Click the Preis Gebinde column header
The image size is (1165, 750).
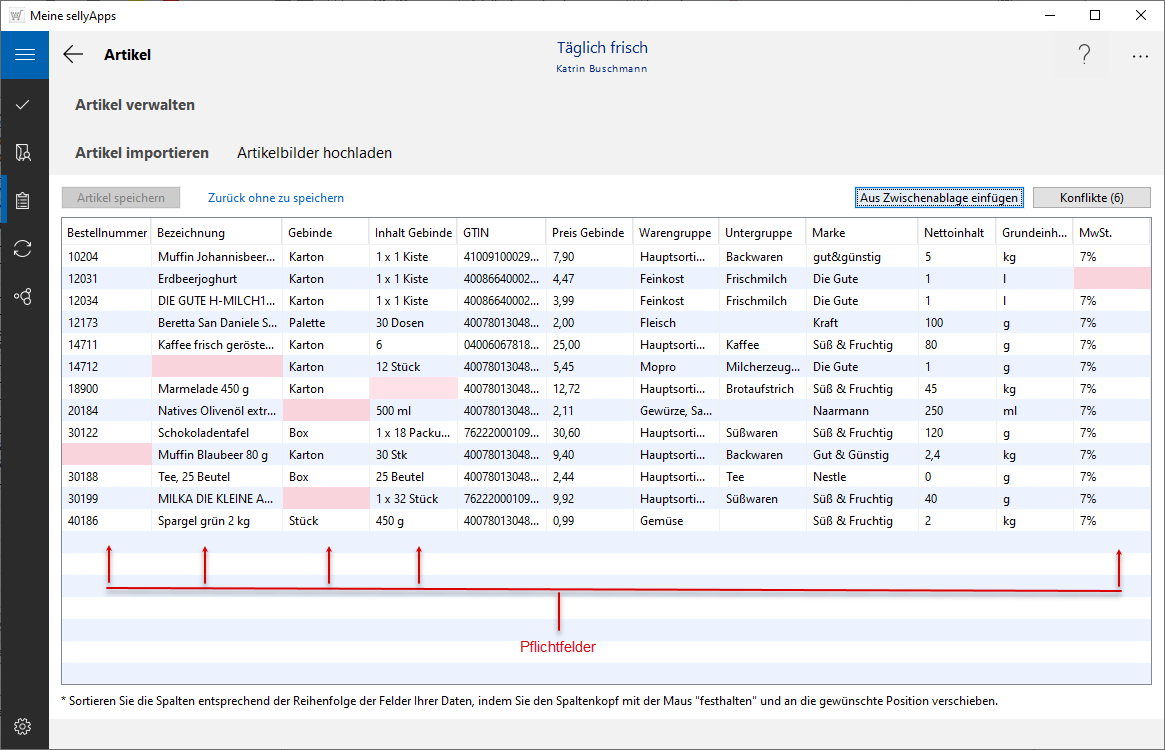(x=588, y=233)
